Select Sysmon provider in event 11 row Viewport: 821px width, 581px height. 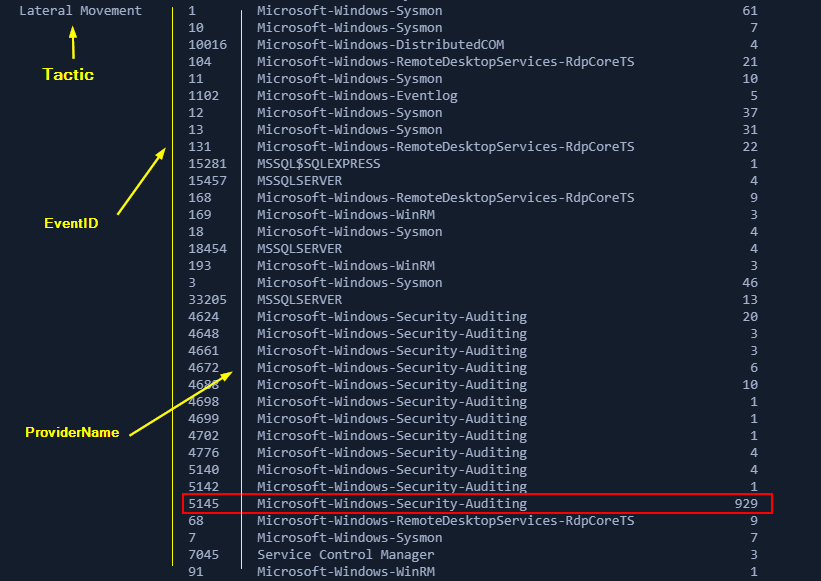coord(349,79)
